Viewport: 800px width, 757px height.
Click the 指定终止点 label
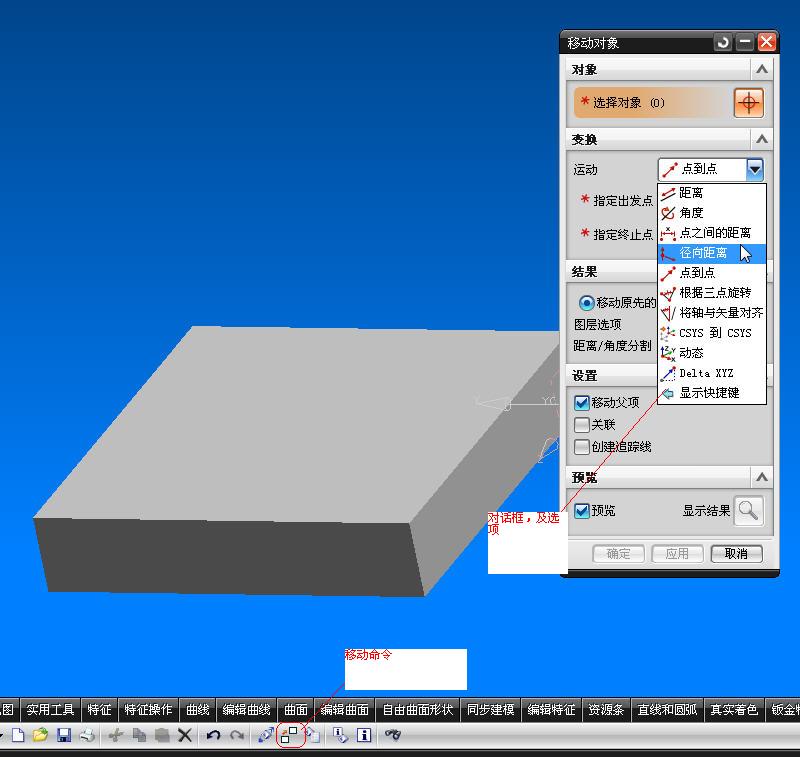623,235
